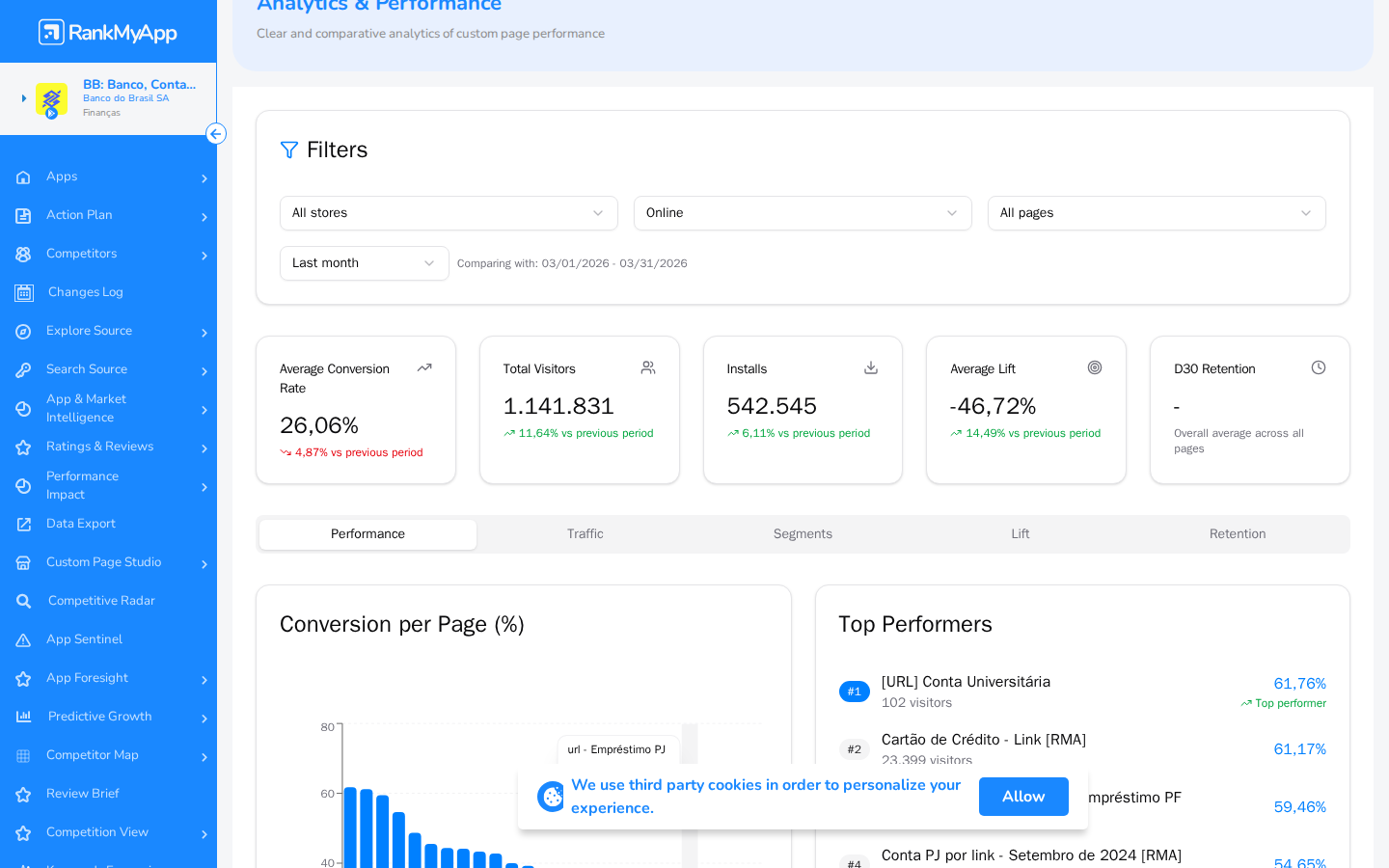Click the tallest bar in the conversion chart
Viewport: 1389px width, 868px height.
350,827
